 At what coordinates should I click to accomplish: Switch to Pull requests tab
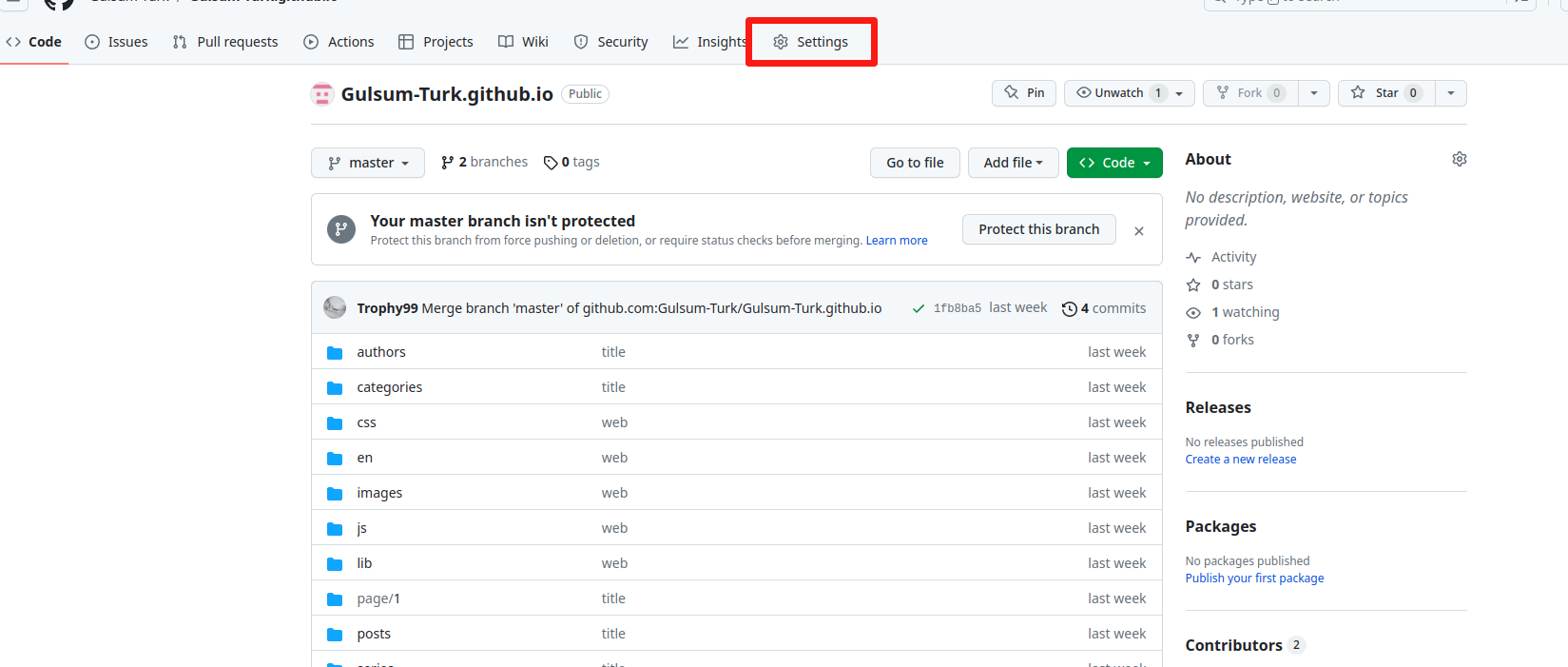tap(225, 42)
